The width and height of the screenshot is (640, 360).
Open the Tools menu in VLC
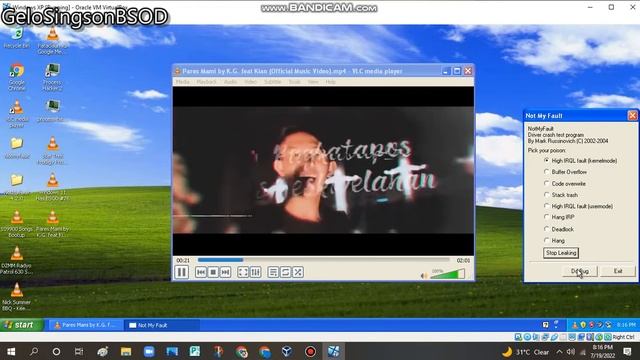click(294, 82)
